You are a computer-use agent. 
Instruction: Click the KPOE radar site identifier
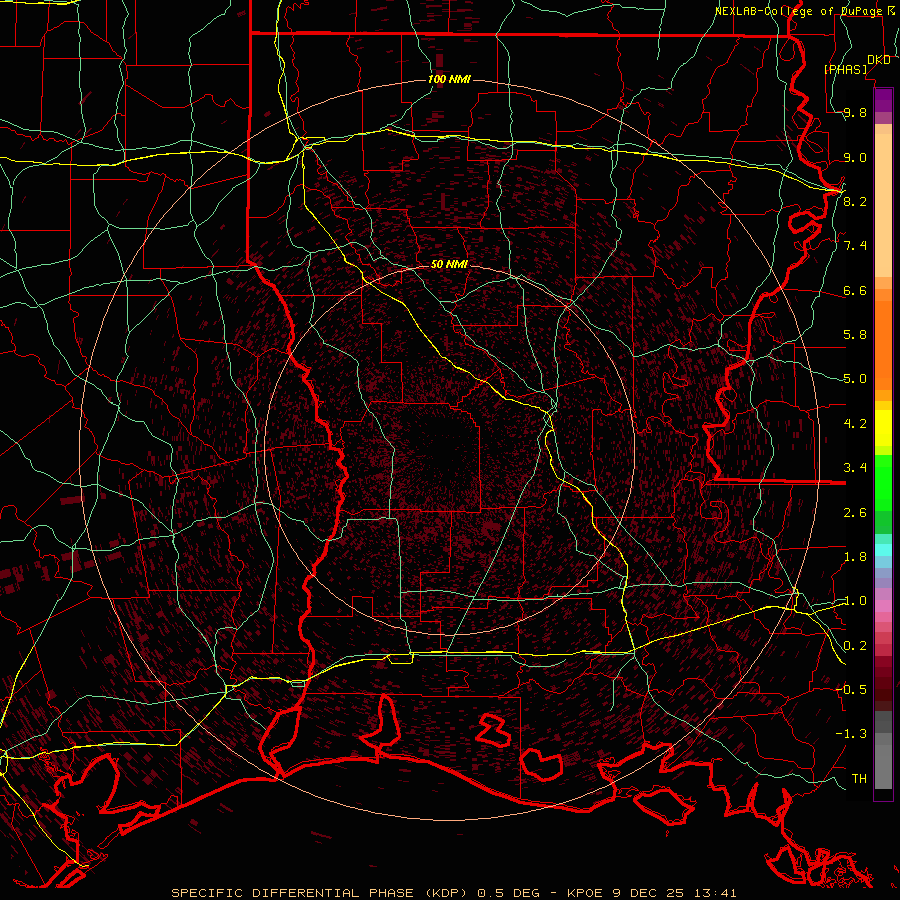coord(585,893)
